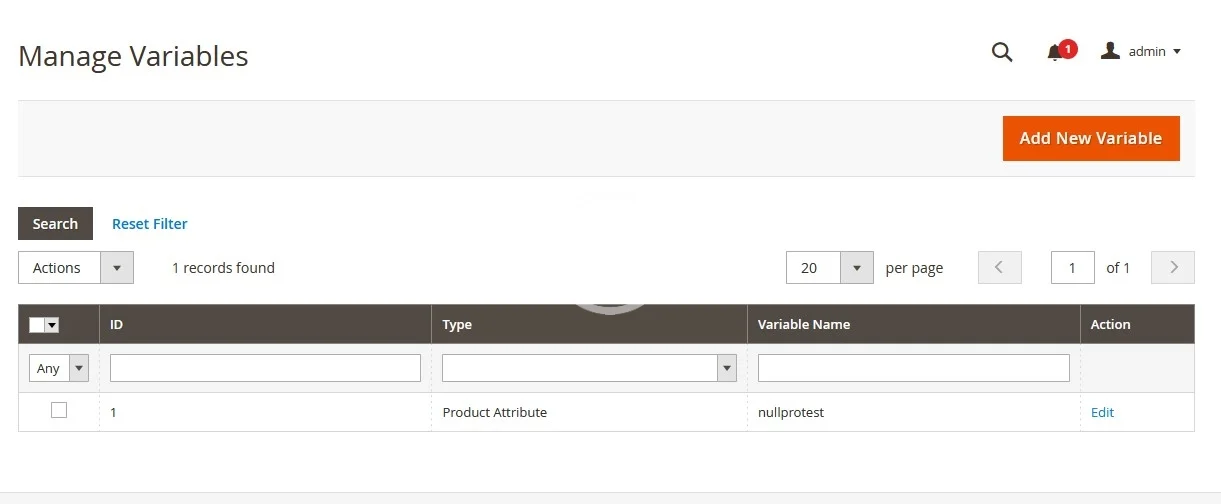
Task: Click the Reset Filter link
Action: [x=149, y=224]
